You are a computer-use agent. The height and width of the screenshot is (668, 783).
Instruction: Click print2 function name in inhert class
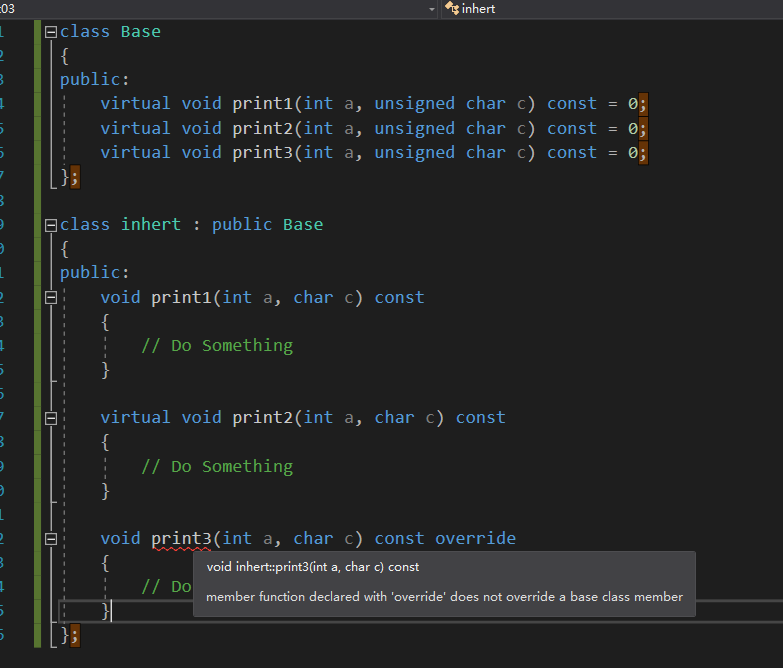click(x=262, y=417)
